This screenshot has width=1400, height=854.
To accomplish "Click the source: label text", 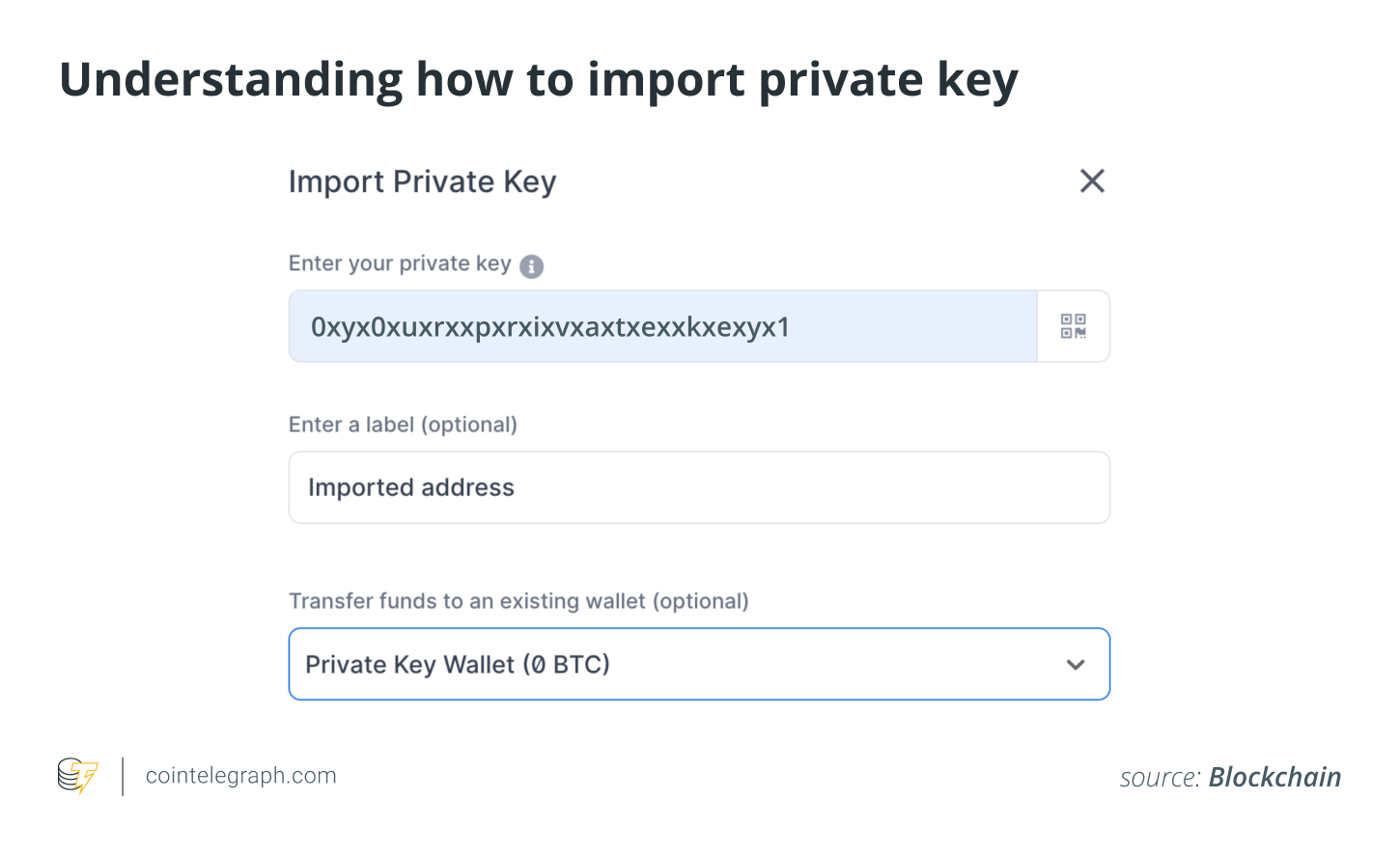I will (x=1160, y=778).
